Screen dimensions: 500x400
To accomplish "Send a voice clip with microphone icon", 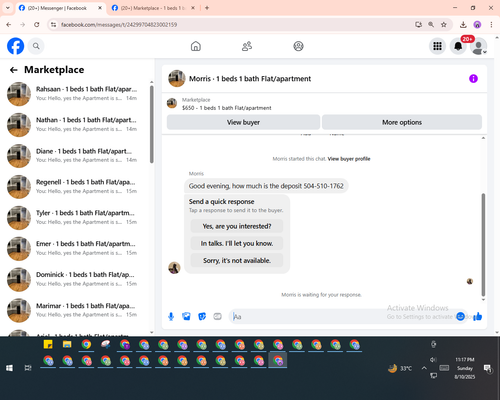I will pos(171,316).
